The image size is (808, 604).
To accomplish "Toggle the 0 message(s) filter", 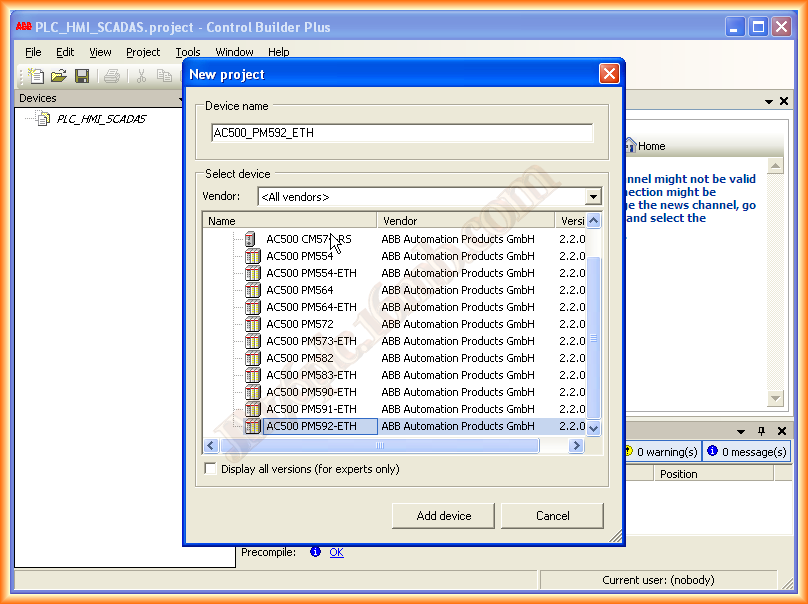I will (745, 452).
